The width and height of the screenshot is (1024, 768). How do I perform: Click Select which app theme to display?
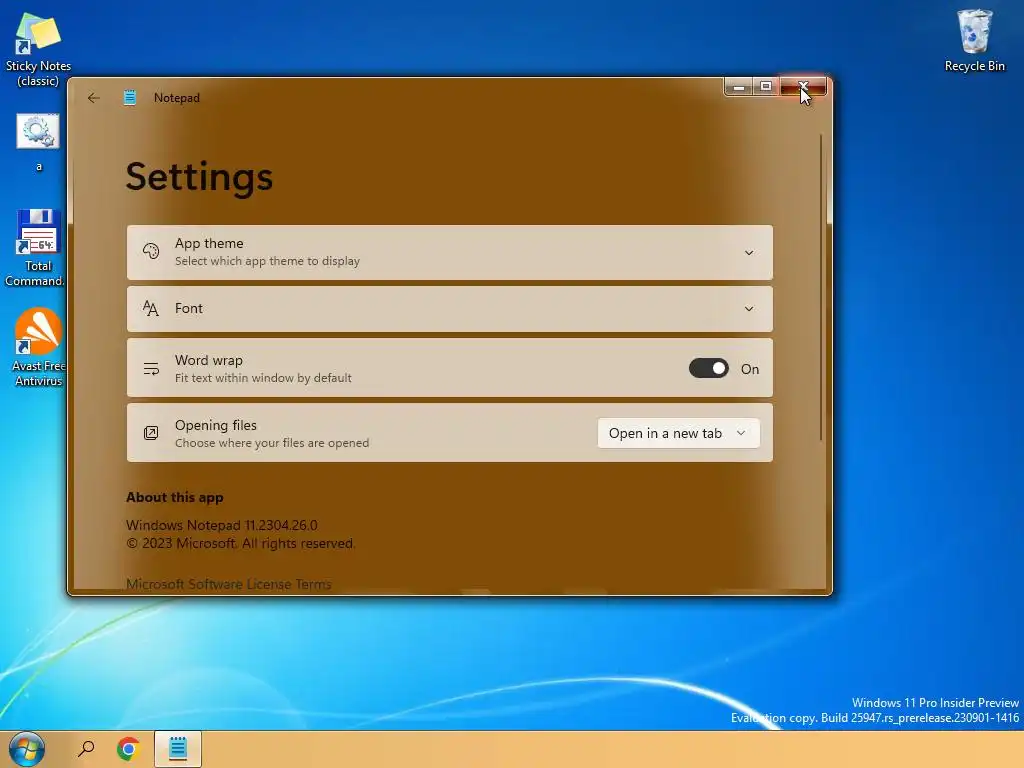click(267, 261)
